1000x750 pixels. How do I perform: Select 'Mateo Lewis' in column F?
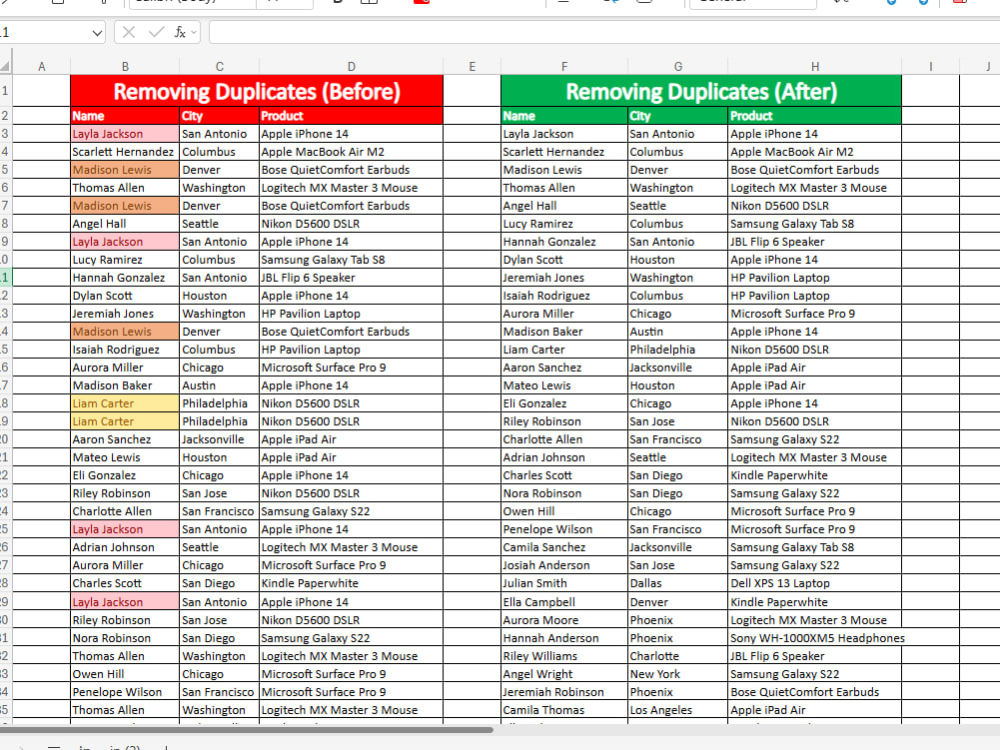pos(564,385)
